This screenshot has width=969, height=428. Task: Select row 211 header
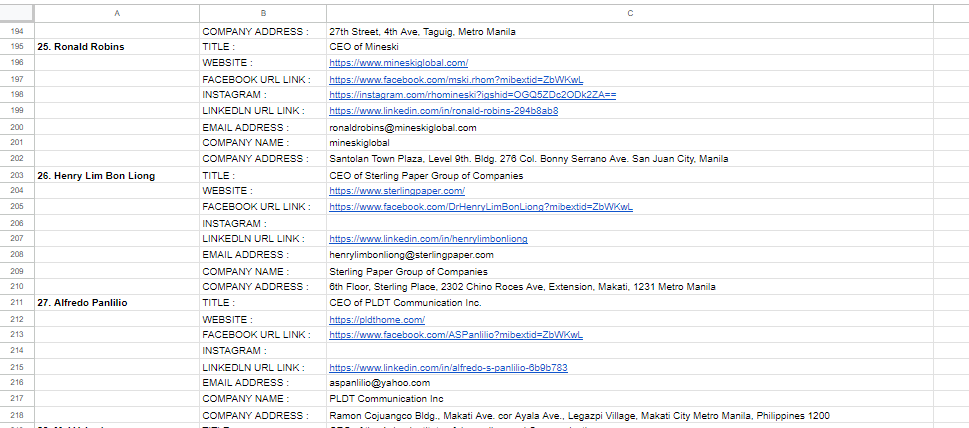point(17,303)
